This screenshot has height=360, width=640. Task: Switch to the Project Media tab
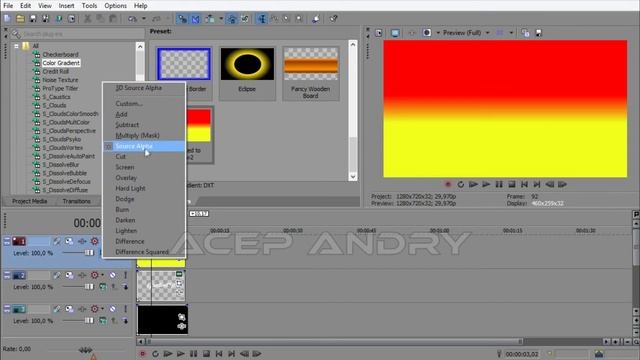pos(29,201)
